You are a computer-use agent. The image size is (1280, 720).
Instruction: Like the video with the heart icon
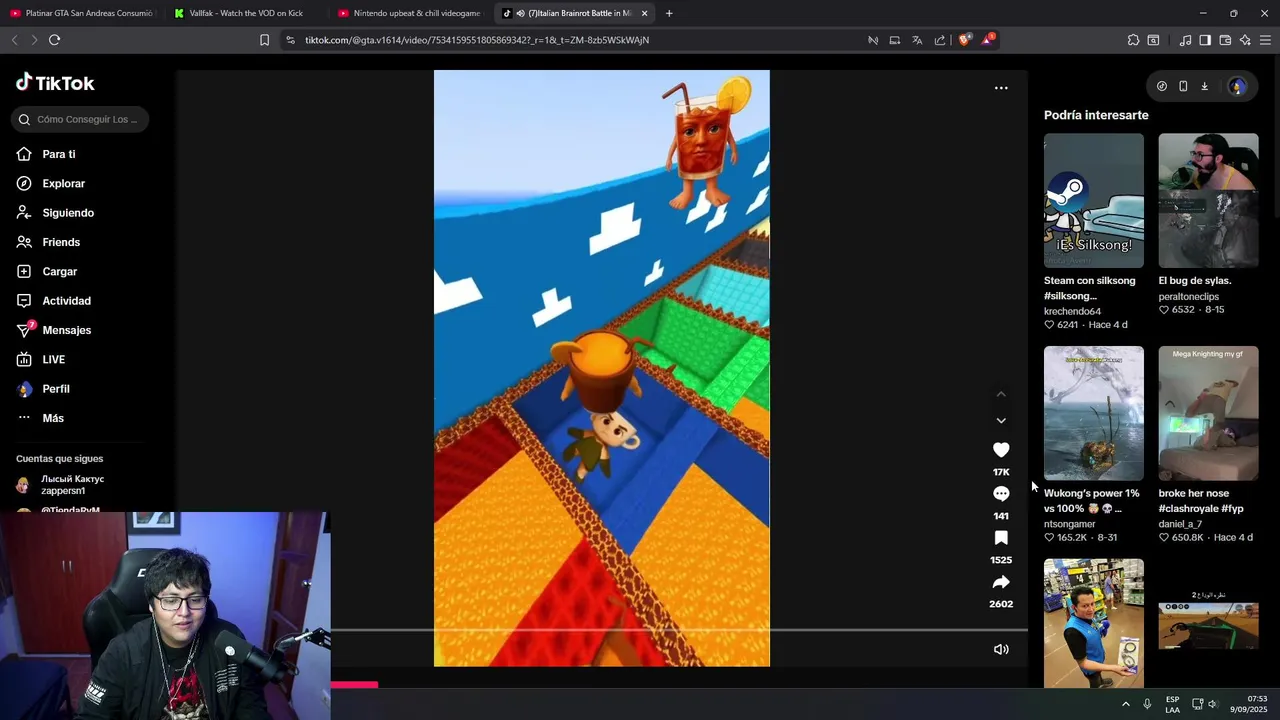coord(1001,450)
